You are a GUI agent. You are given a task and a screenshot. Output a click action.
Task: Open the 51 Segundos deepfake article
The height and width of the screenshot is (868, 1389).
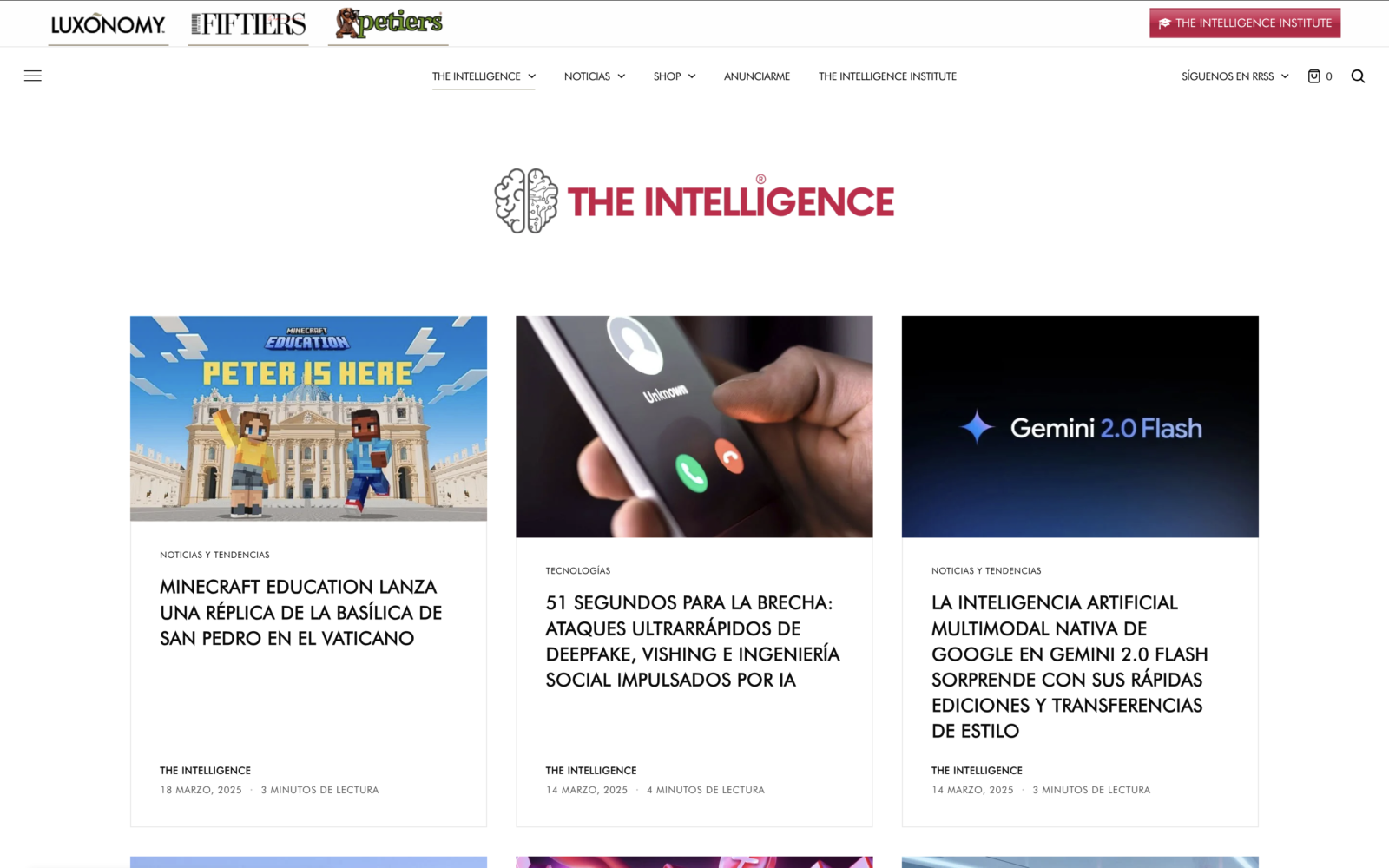click(693, 641)
